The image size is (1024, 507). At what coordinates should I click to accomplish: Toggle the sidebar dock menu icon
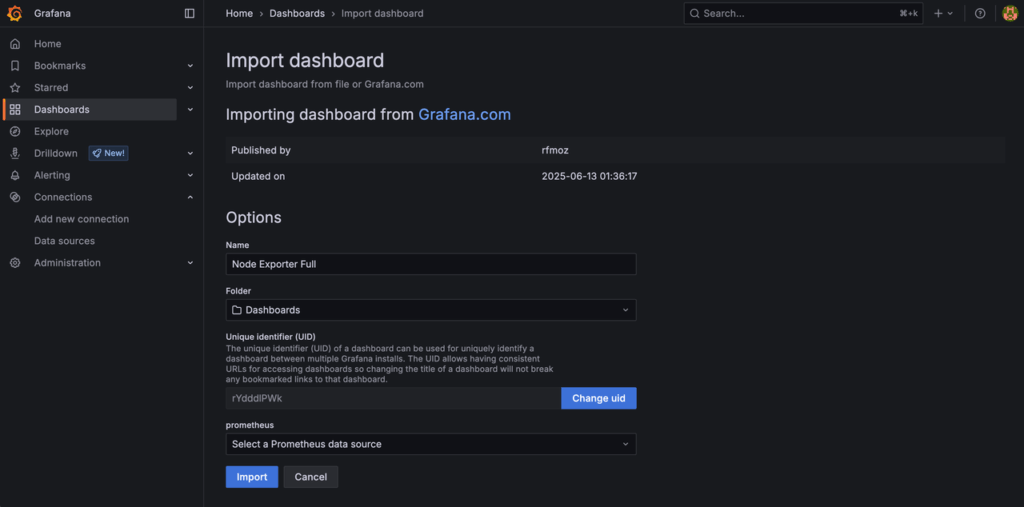(x=189, y=13)
